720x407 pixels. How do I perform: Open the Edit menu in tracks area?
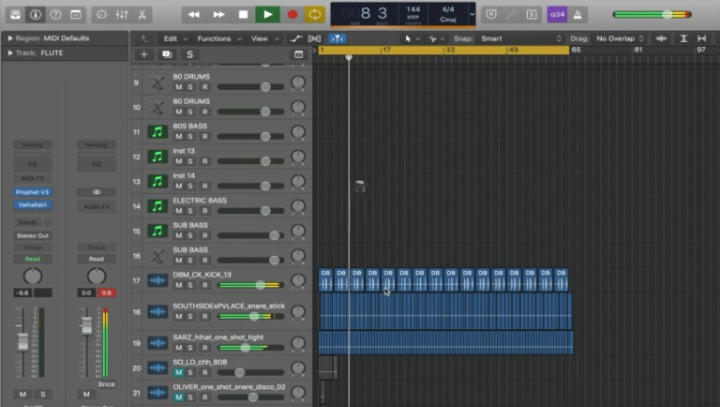pyautogui.click(x=175, y=39)
